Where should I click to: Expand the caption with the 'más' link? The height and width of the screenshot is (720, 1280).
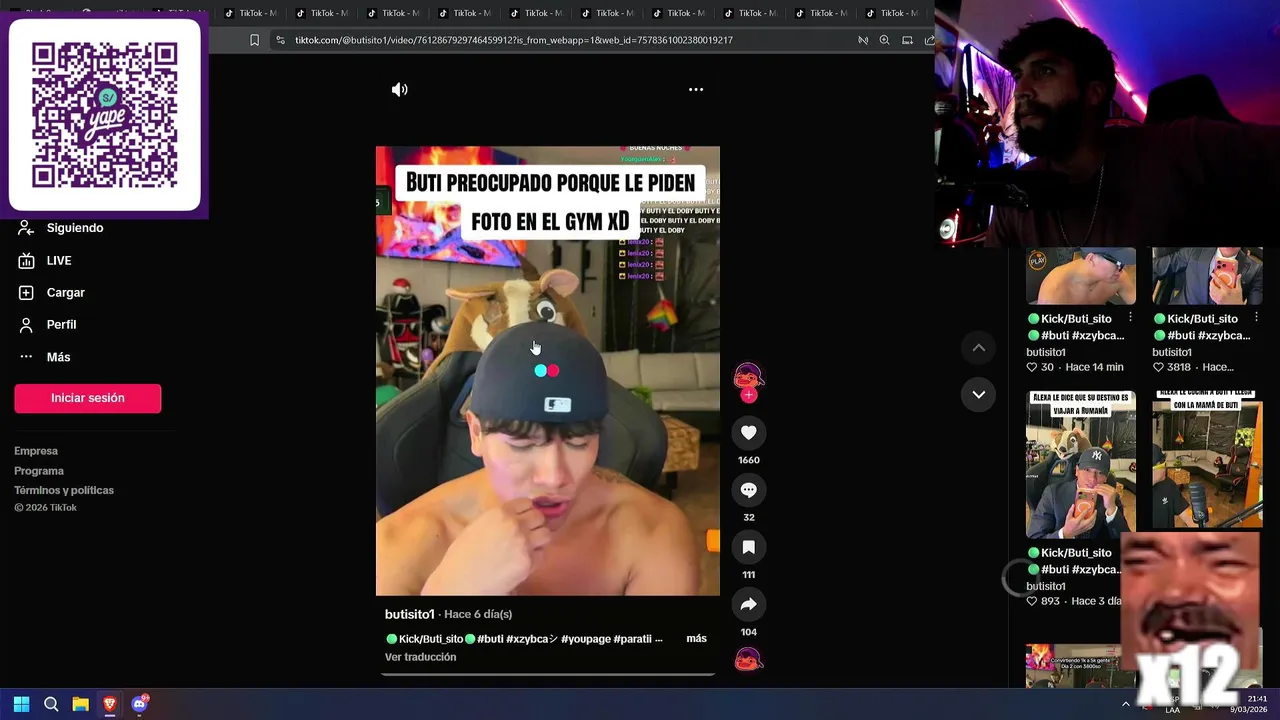click(696, 638)
